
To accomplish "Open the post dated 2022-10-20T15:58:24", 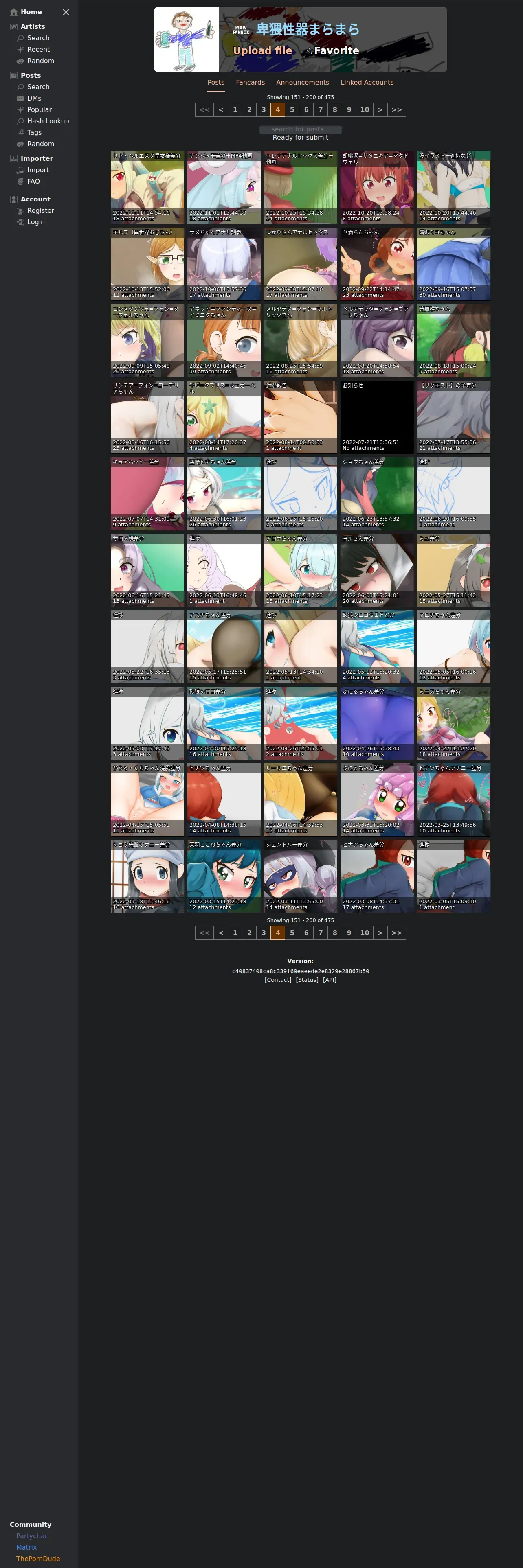I will point(377,188).
